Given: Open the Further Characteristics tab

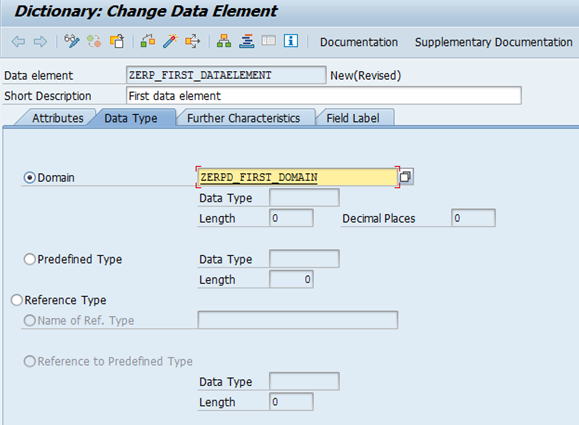Looking at the screenshot, I should [x=244, y=118].
